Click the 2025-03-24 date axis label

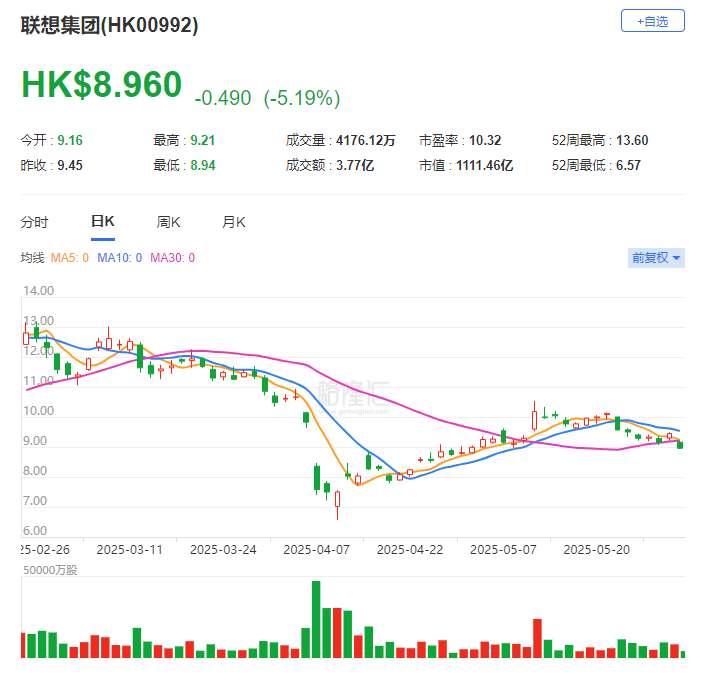click(223, 549)
